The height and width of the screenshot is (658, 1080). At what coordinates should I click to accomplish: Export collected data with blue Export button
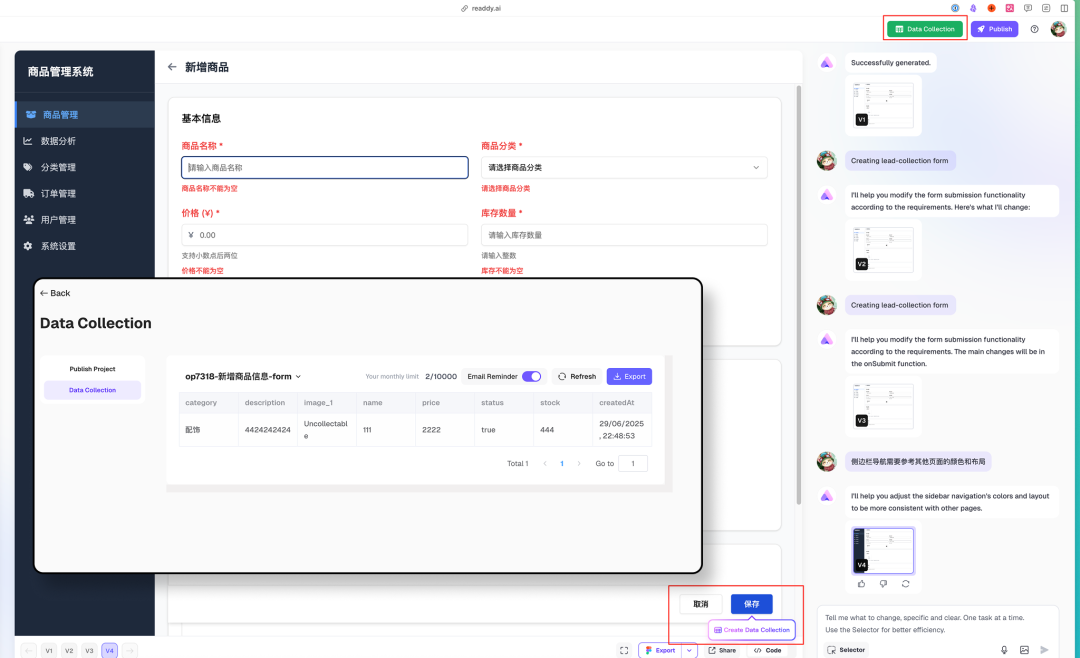tap(629, 376)
